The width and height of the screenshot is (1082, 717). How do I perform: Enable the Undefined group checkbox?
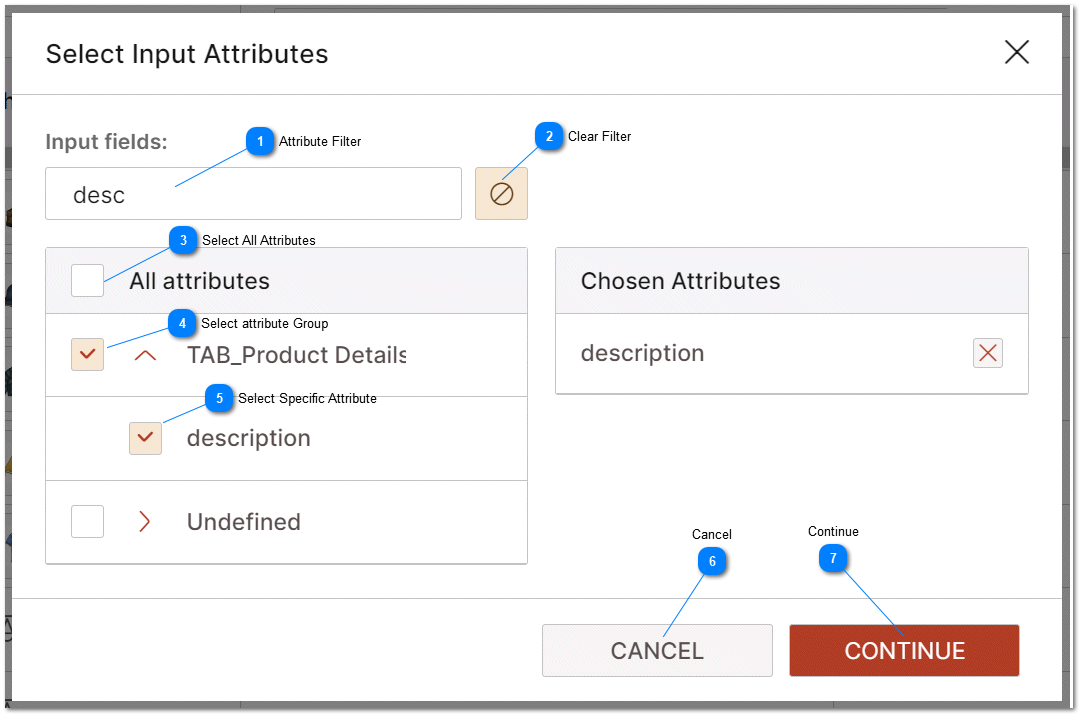[x=87, y=521]
